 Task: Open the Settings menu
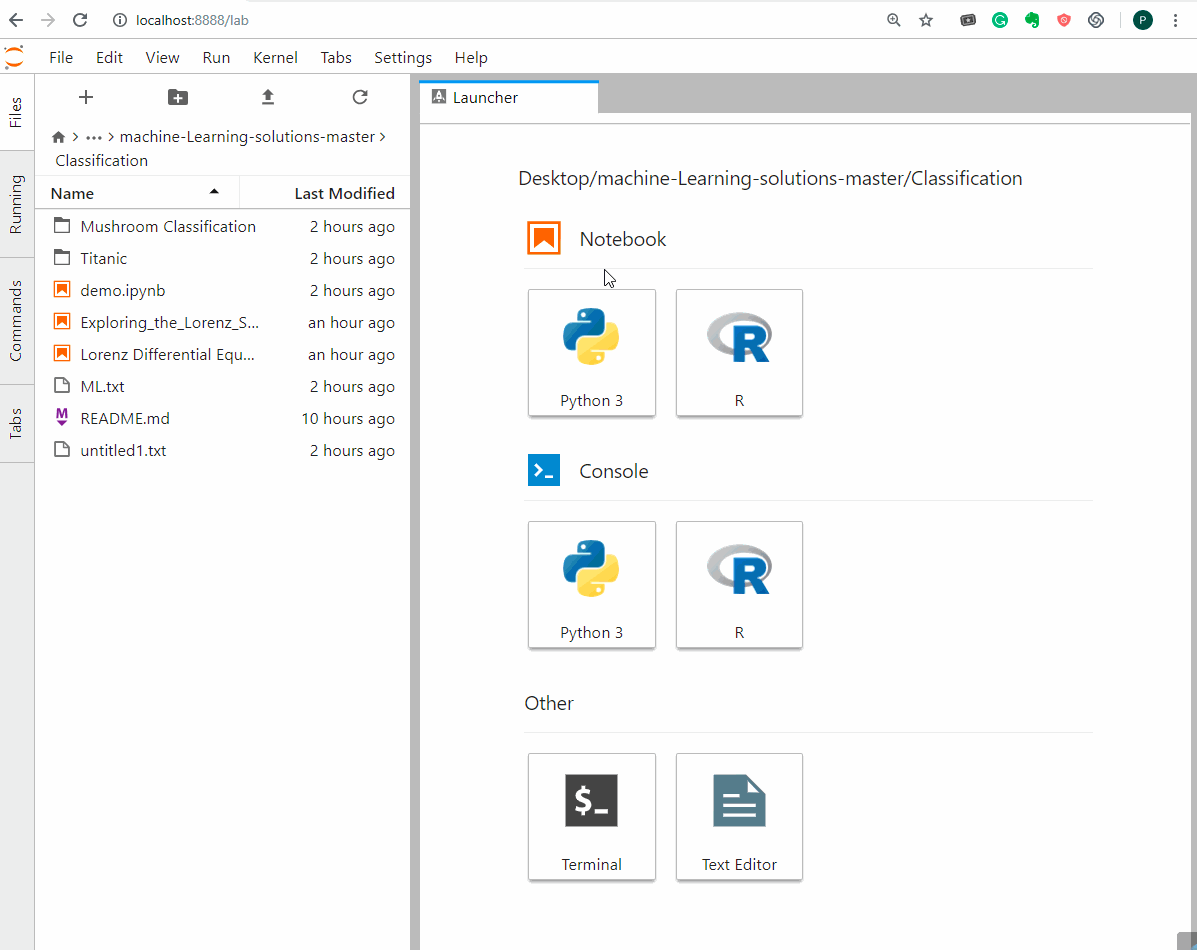click(x=402, y=57)
